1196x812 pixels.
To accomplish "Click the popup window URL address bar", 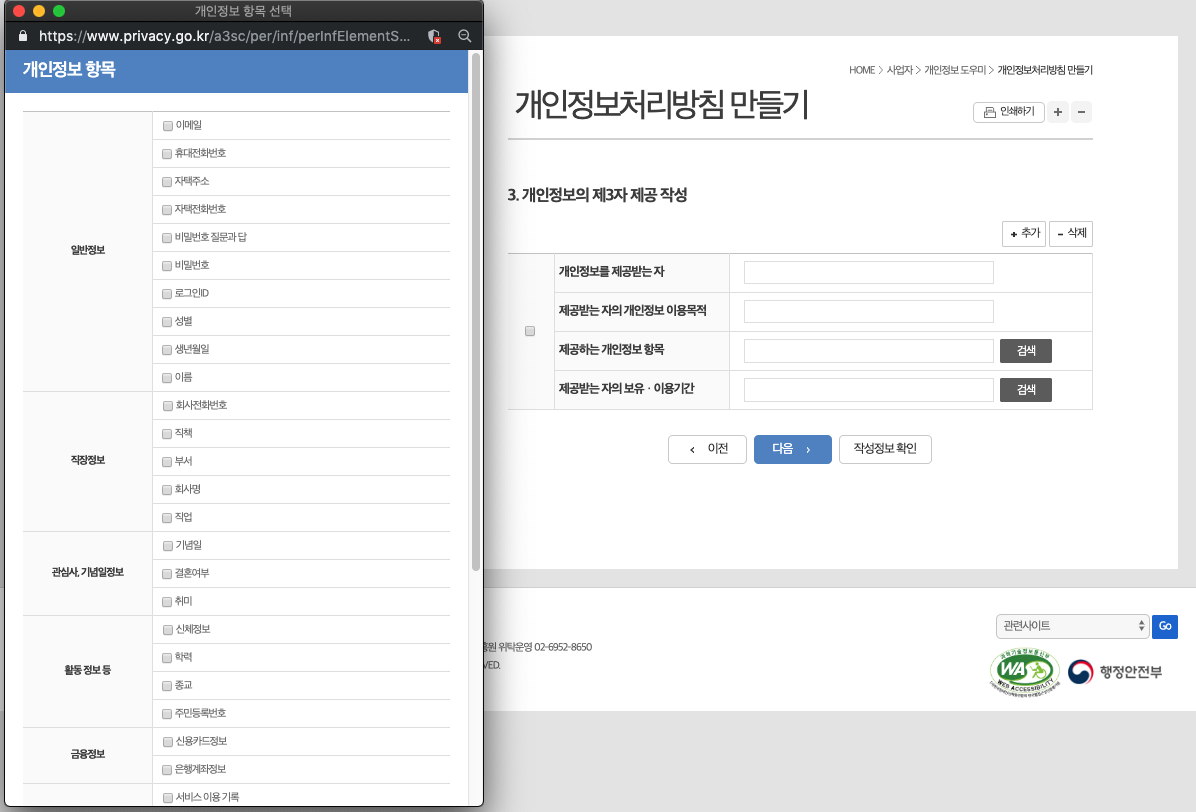I will tap(224, 36).
